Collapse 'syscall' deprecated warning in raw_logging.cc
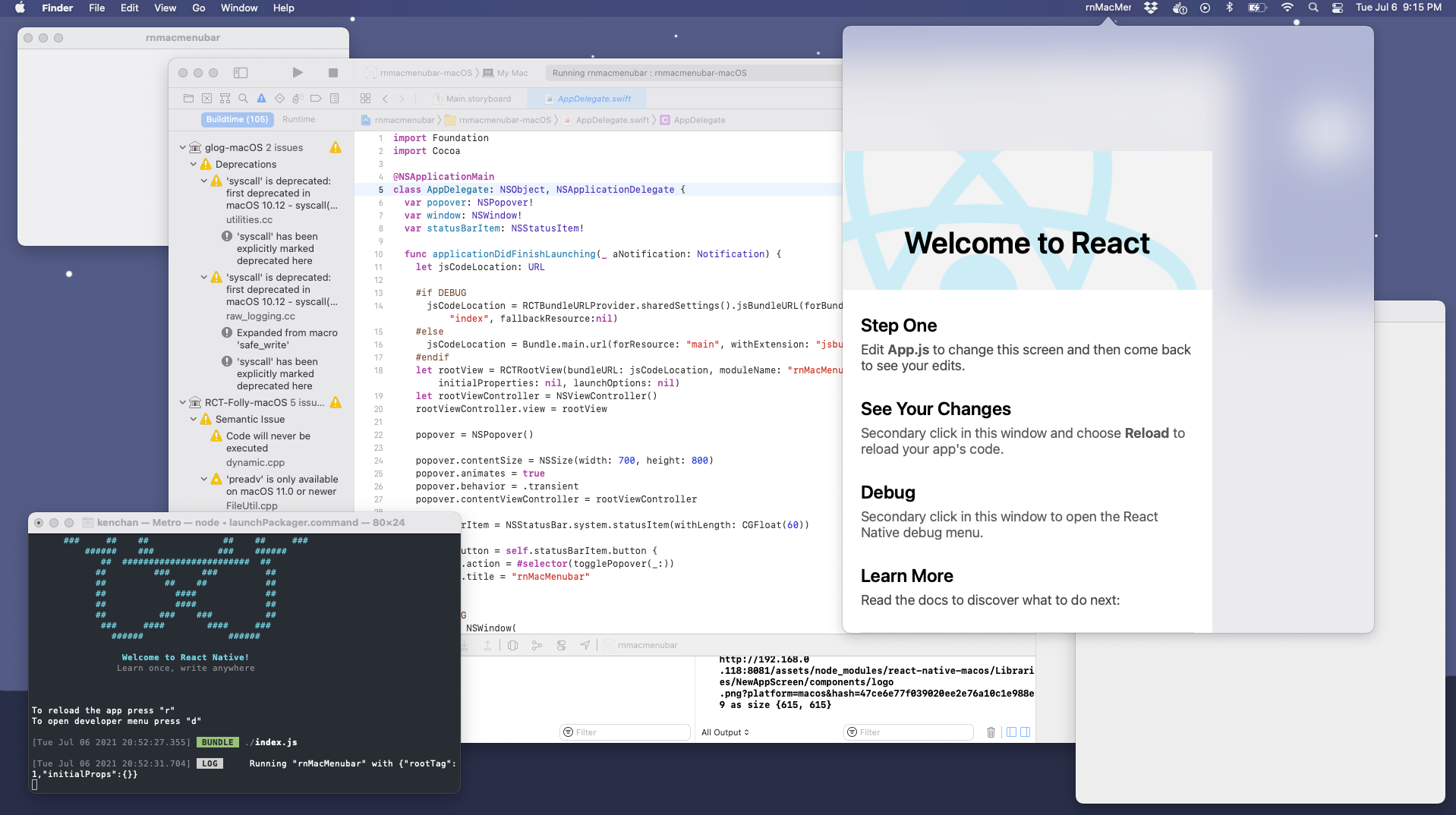The image size is (1456, 815). pos(204,277)
